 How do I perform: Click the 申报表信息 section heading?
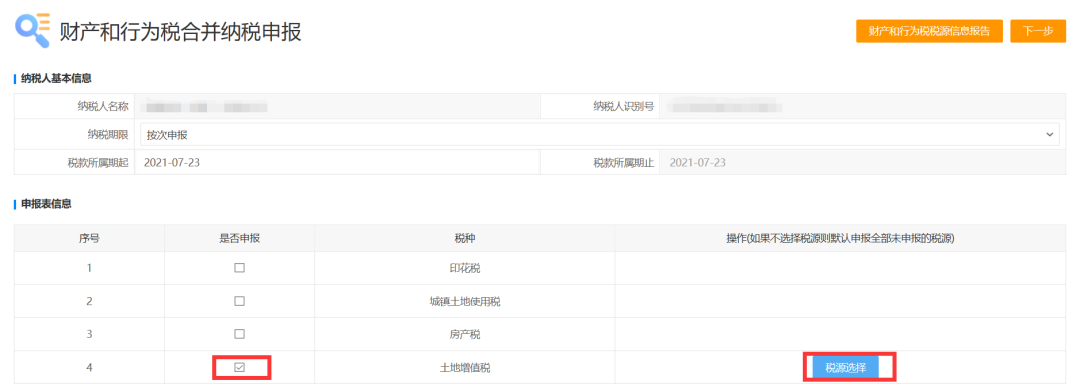click(x=47, y=204)
